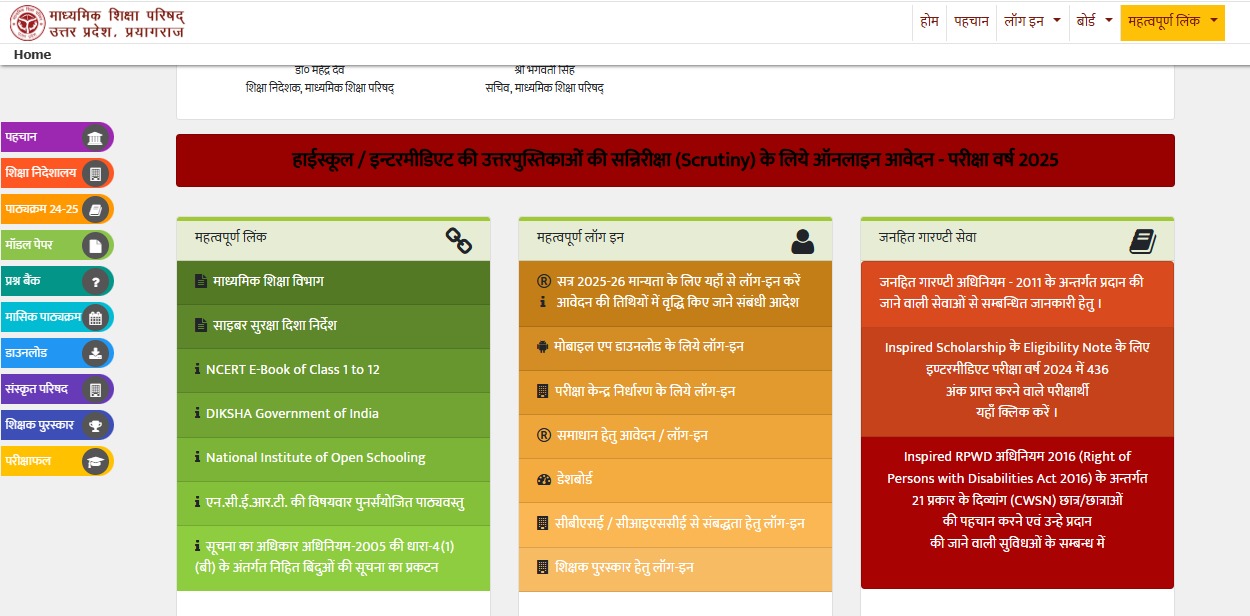Screen dimensions: 1250x616
Task: Open NCERT E-Book of Class 1 to 12
Action: click(292, 370)
